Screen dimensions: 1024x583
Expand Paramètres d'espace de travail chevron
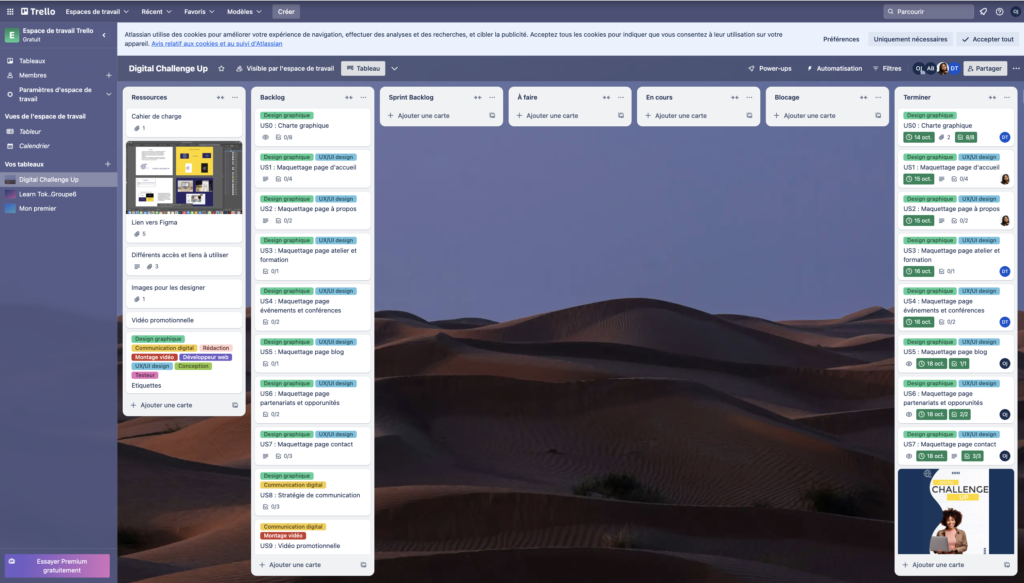coord(109,94)
